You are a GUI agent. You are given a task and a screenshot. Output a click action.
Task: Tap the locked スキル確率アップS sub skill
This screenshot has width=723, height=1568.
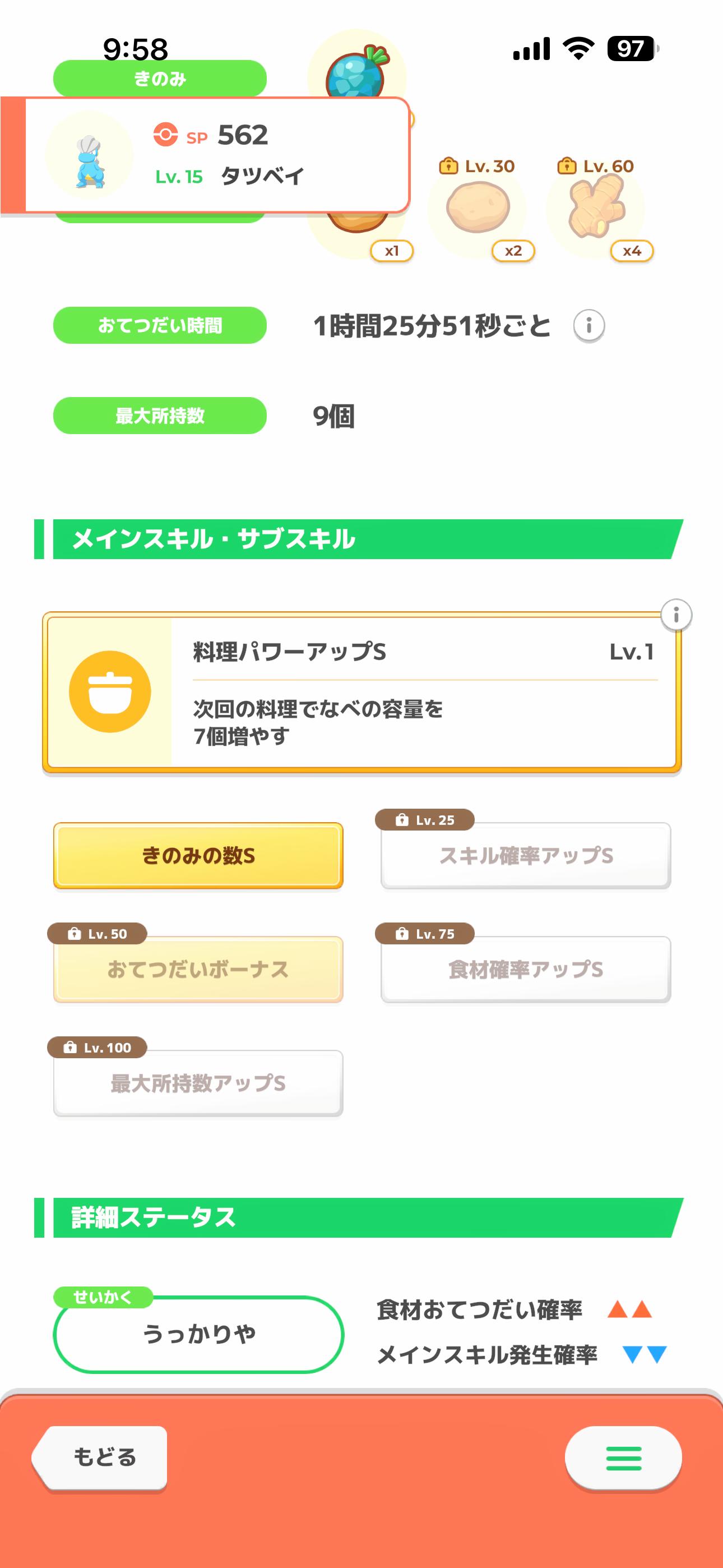click(x=526, y=856)
